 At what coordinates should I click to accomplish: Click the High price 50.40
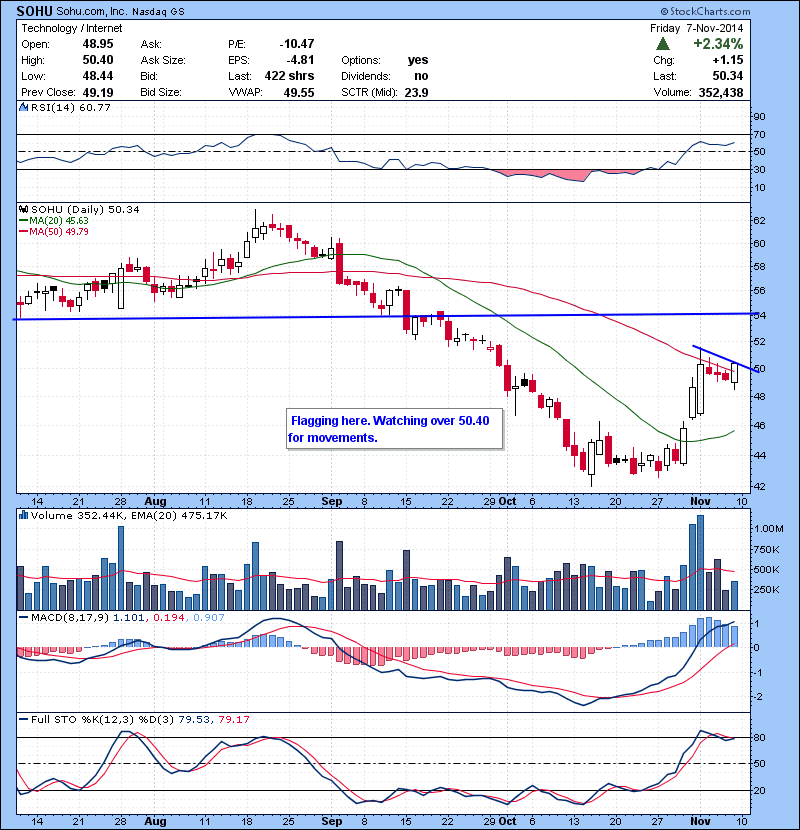click(98, 60)
